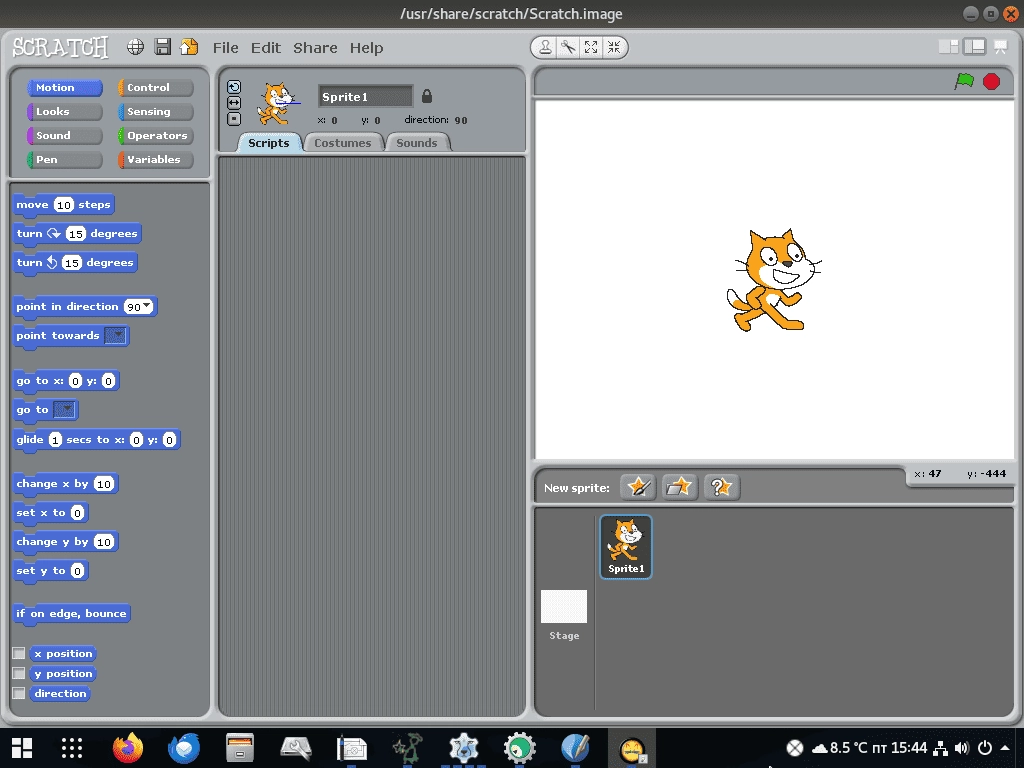Set rotation style to don't rotate
Image resolution: width=1024 pixels, height=768 pixels.
pos(234,119)
